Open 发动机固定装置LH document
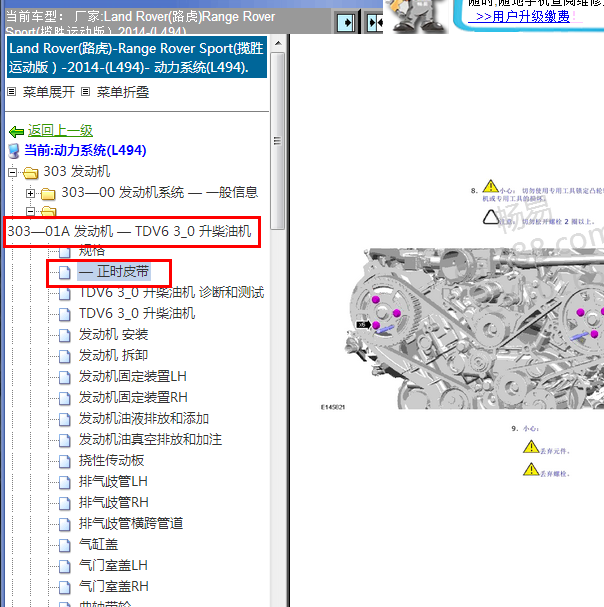 point(133,376)
